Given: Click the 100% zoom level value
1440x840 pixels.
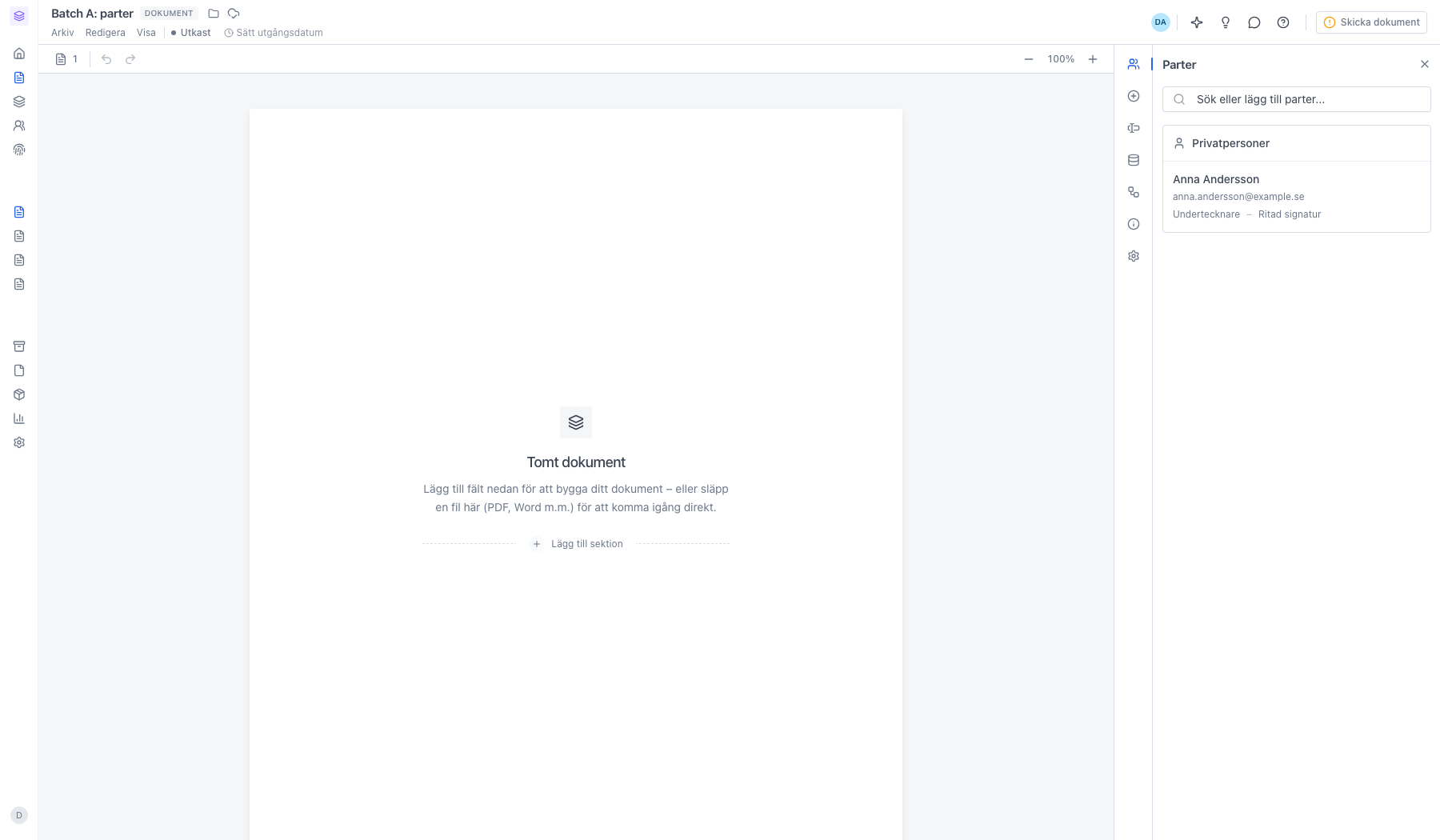Looking at the screenshot, I should coord(1061,59).
